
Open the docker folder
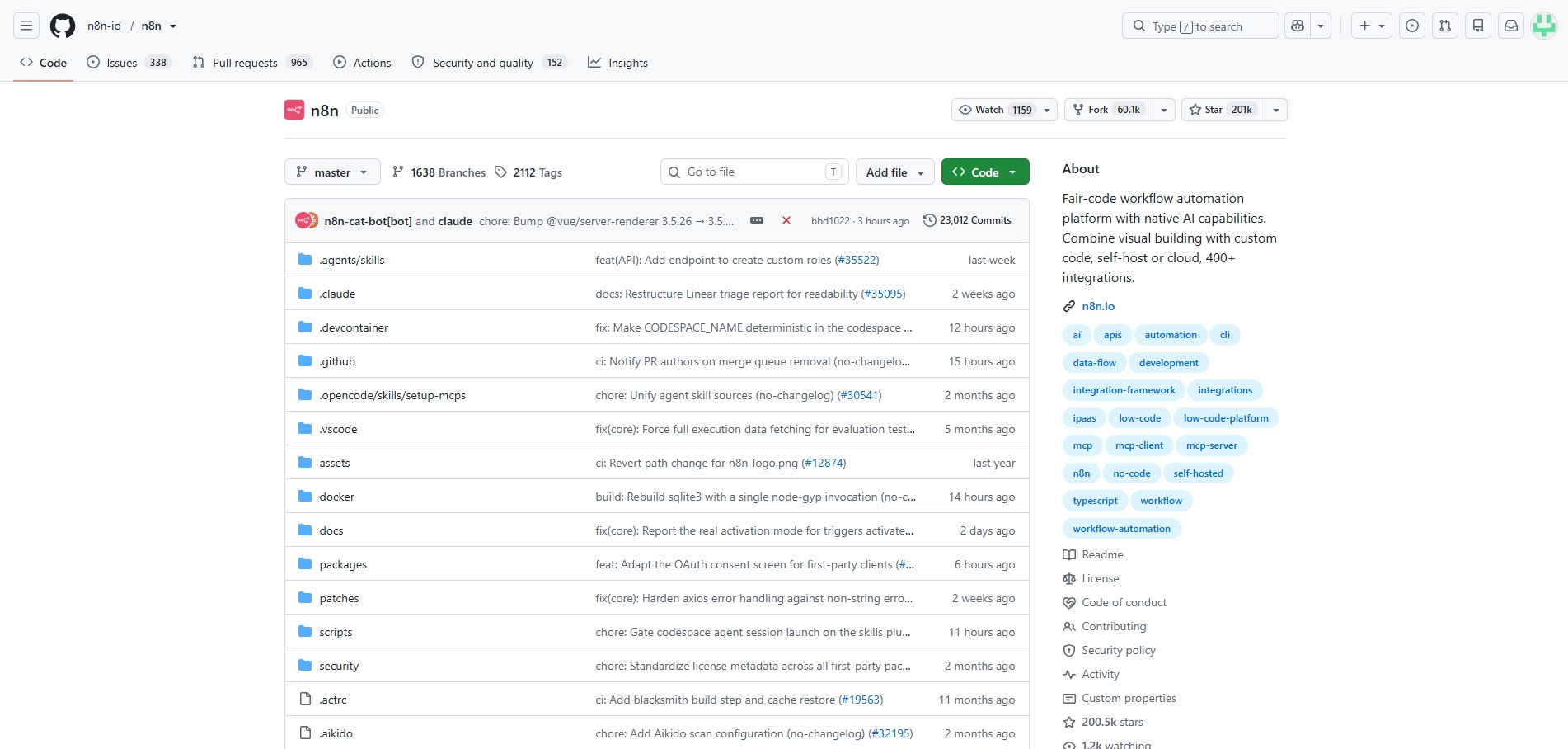point(336,497)
